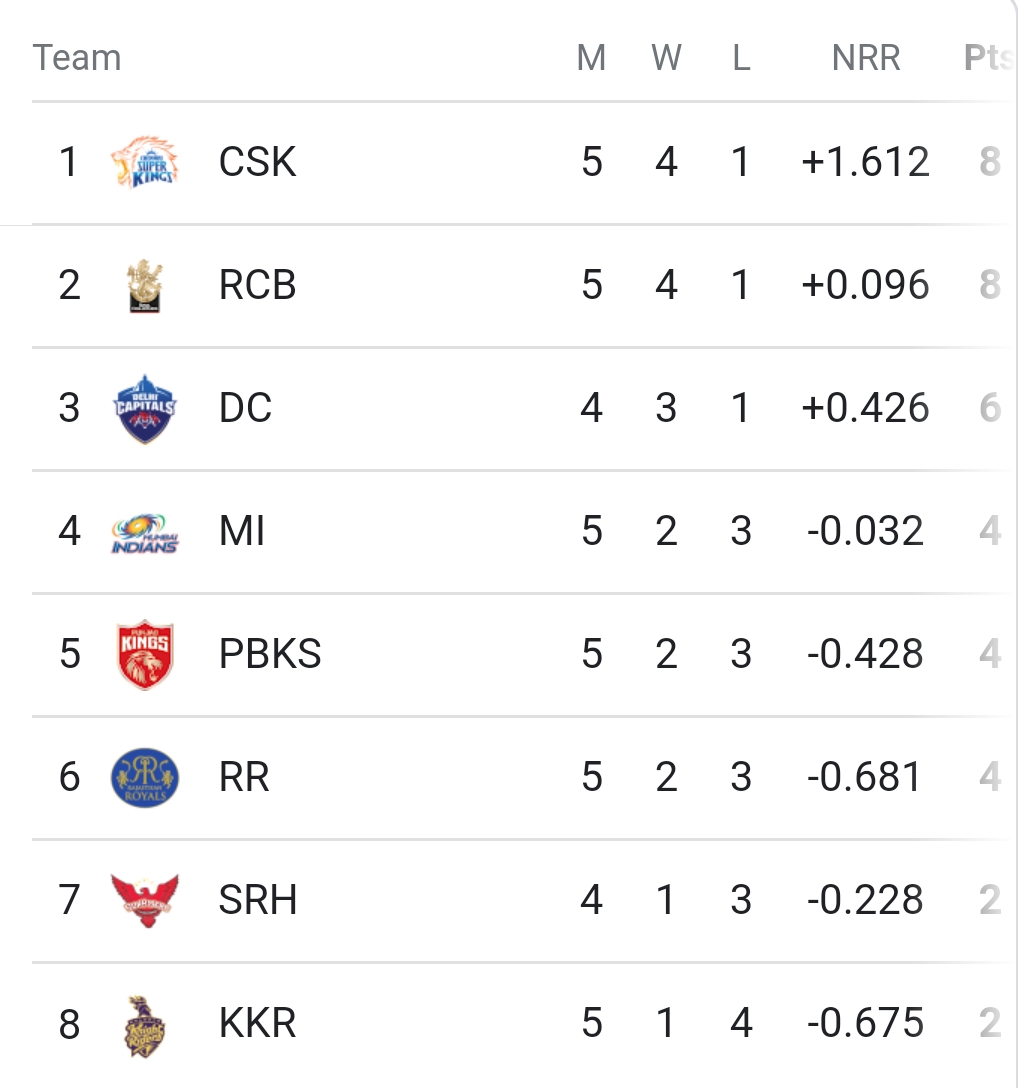This screenshot has height=1088, width=1018.
Task: Select the Pts column header
Action: pyautogui.click(x=989, y=58)
